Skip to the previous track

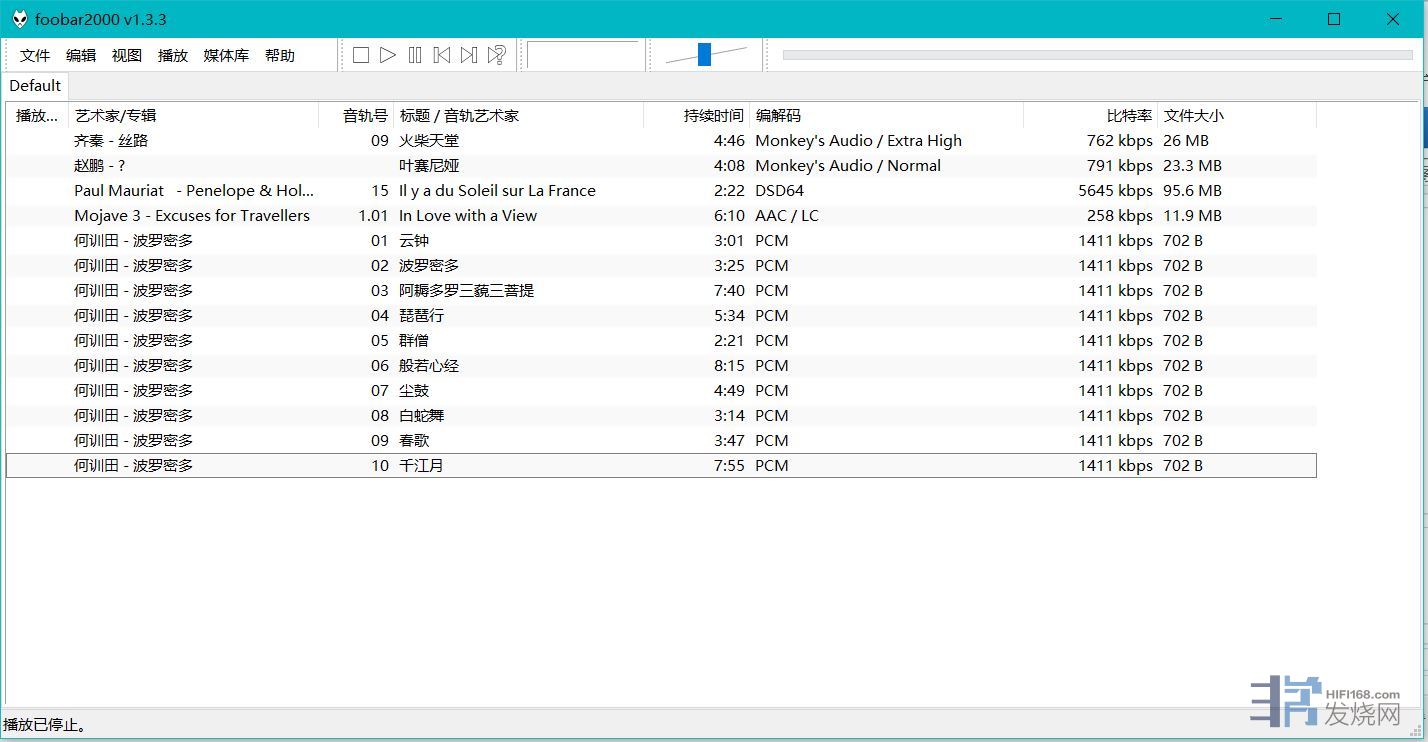click(x=442, y=56)
